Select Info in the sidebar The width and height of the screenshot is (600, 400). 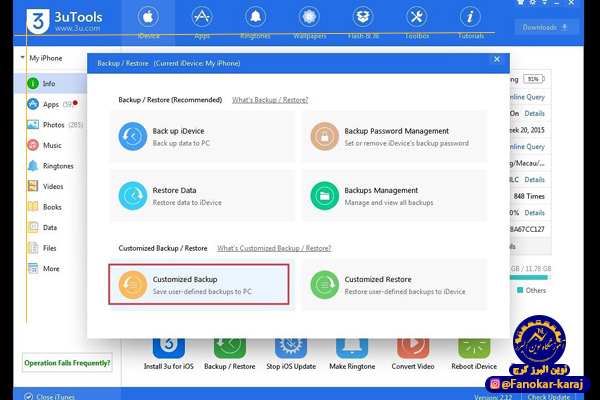49,83
